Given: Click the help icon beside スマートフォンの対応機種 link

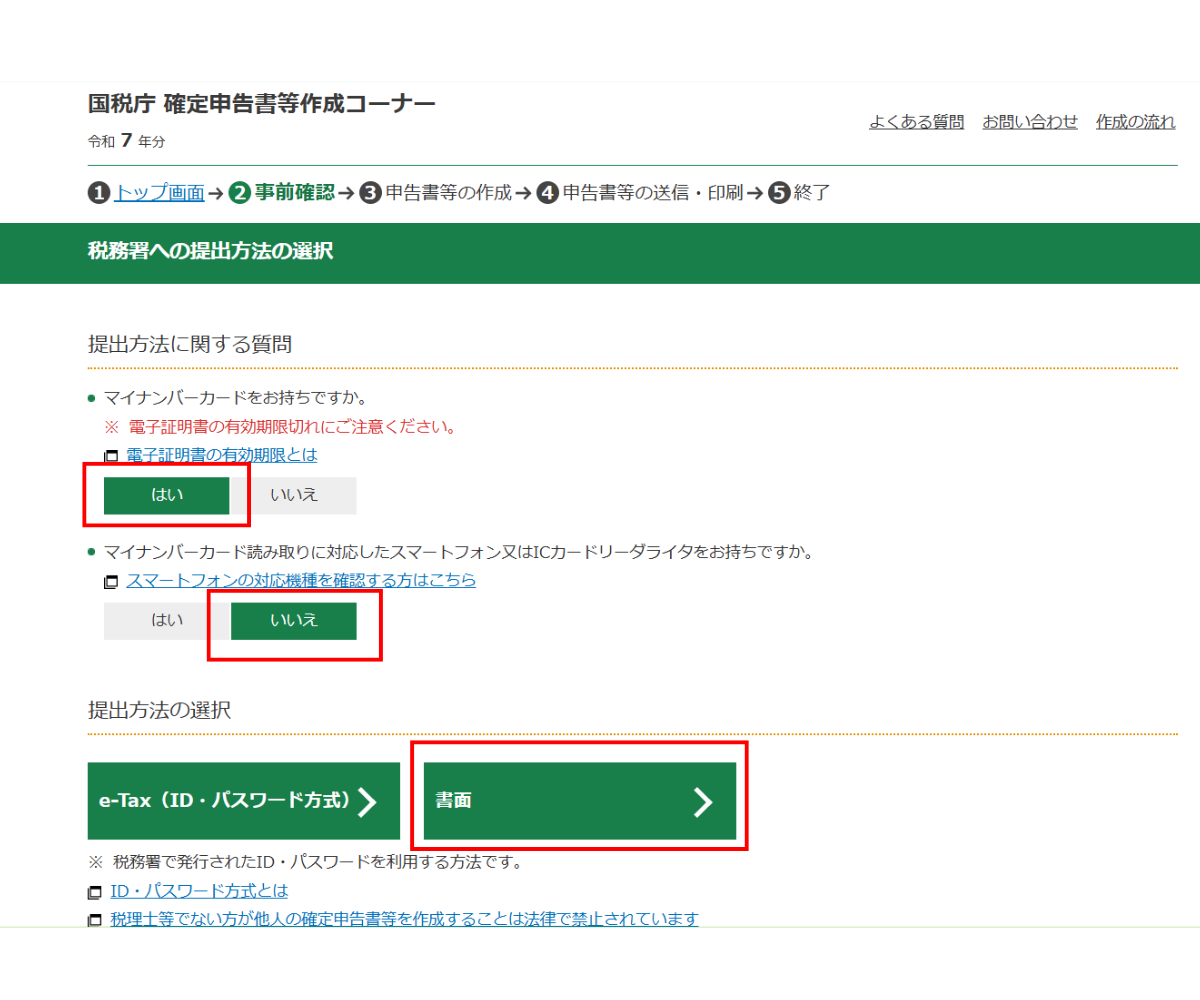Looking at the screenshot, I should tap(113, 580).
